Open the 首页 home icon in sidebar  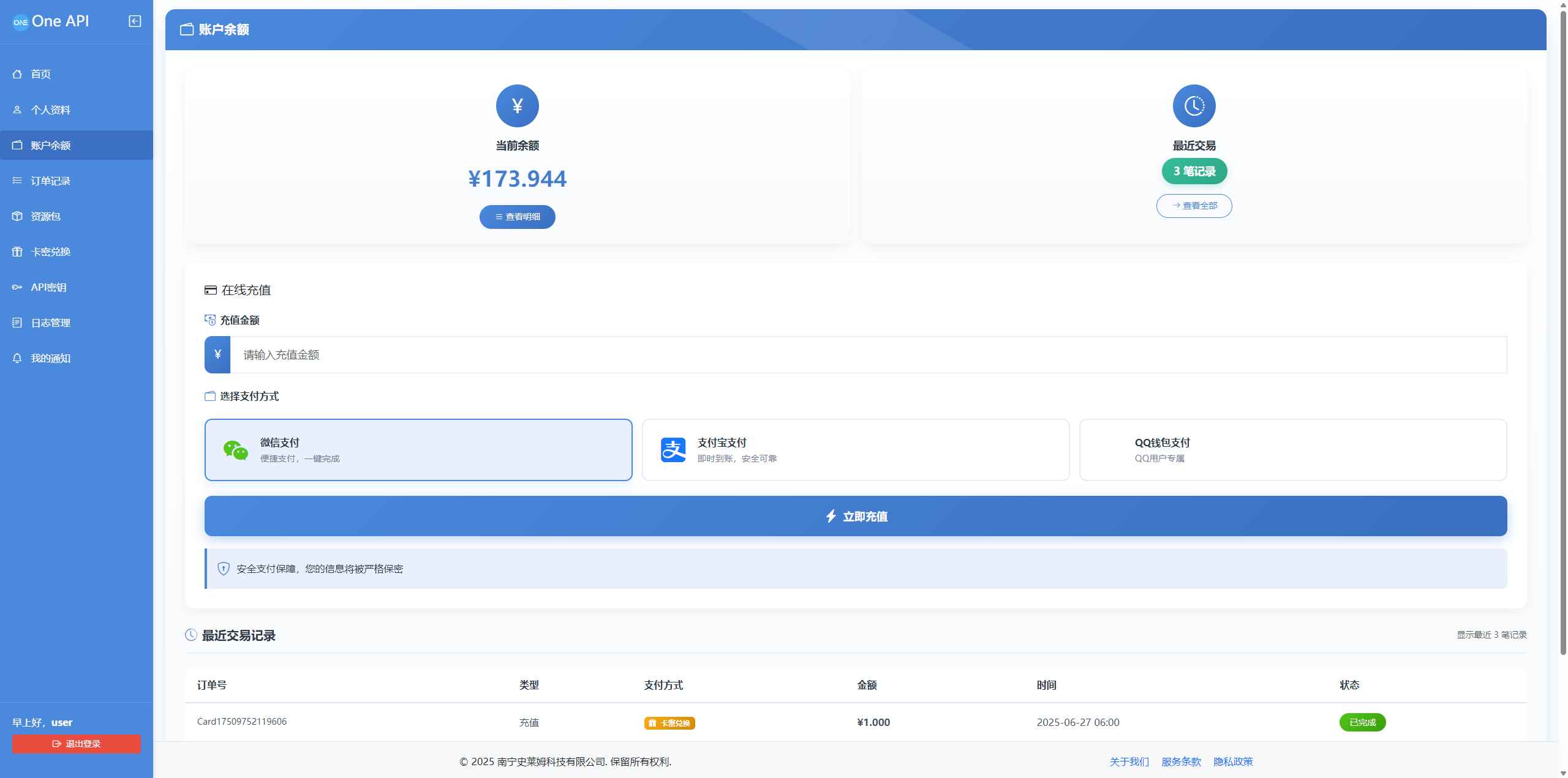pyautogui.click(x=17, y=73)
